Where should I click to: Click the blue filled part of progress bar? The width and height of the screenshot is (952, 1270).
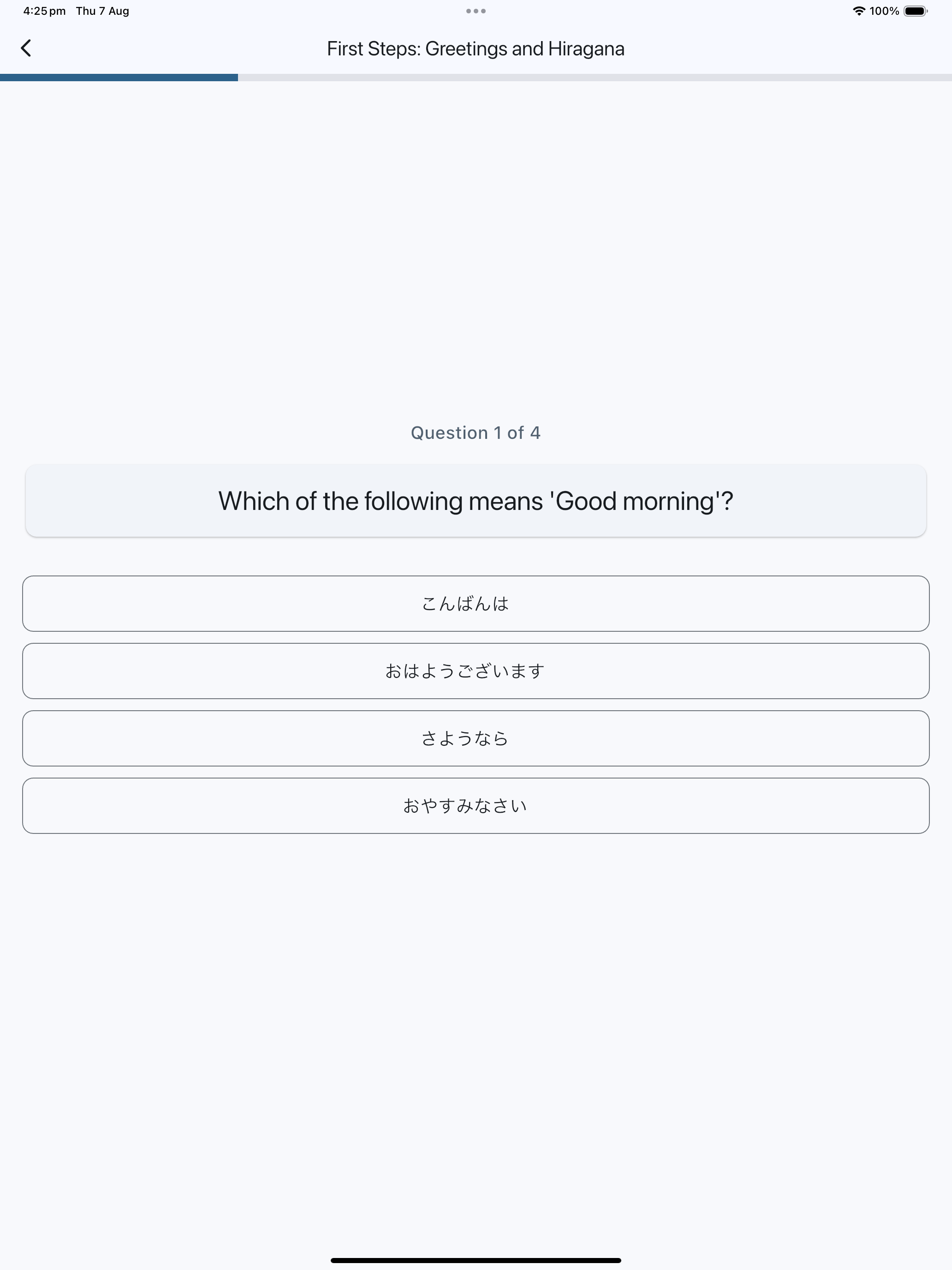click(119, 78)
